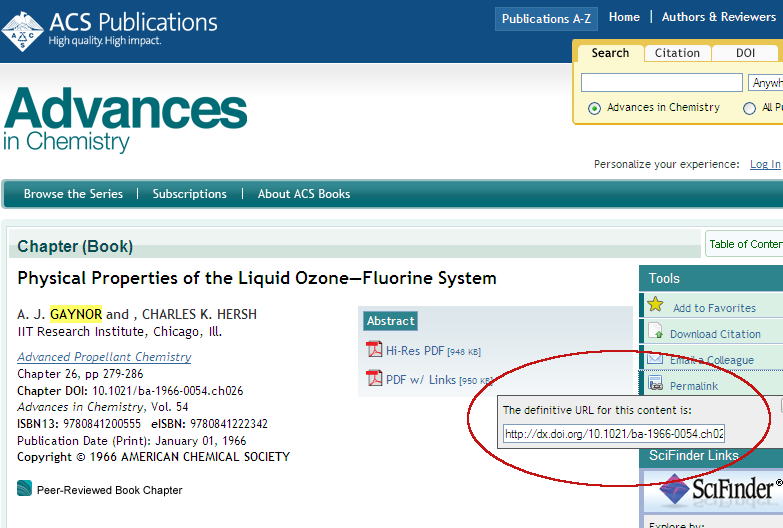The height and width of the screenshot is (528, 783).
Task: Click the highlighted author name GAYNOR
Action: pos(76,314)
